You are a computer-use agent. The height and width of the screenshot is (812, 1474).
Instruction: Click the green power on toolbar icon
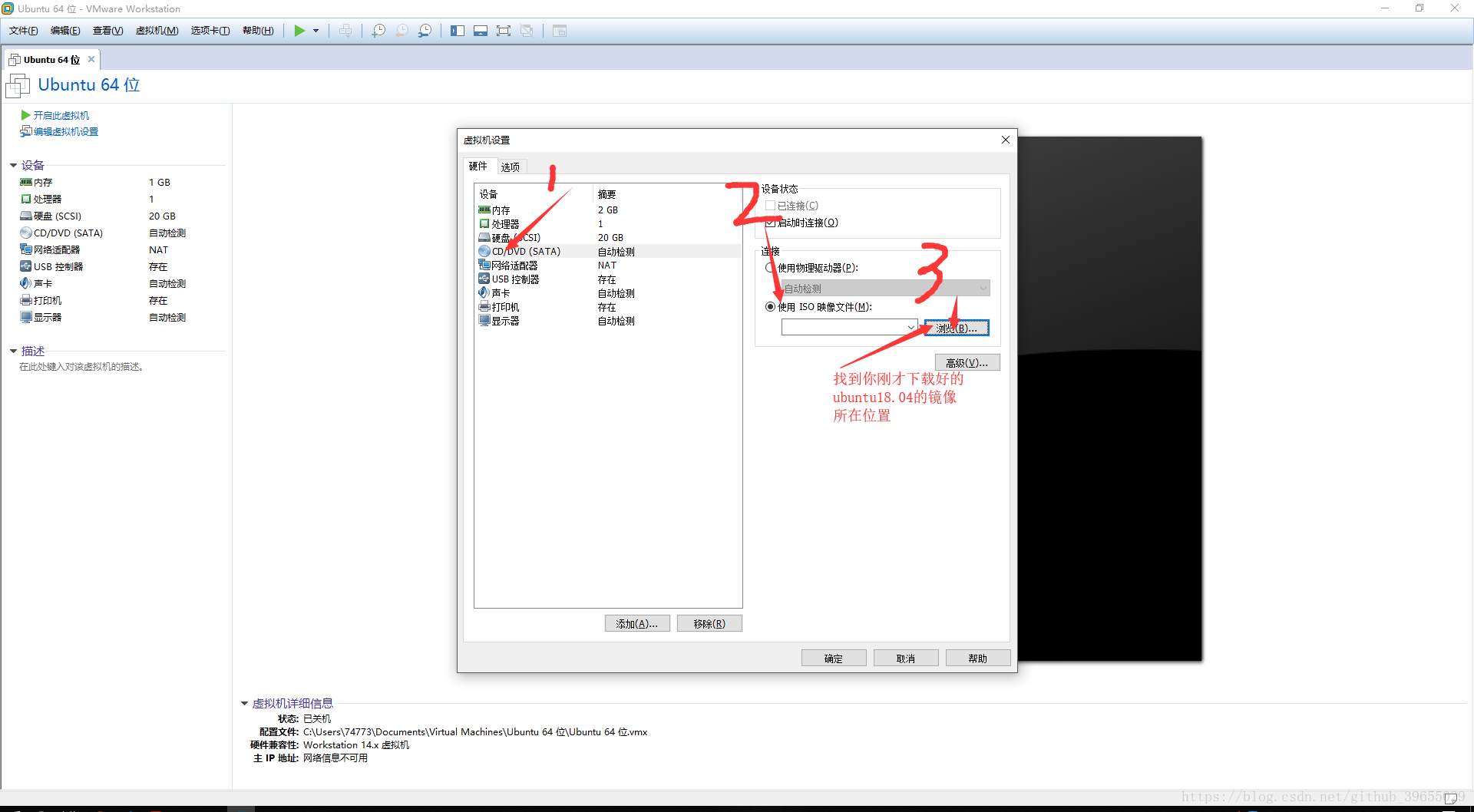tap(299, 31)
